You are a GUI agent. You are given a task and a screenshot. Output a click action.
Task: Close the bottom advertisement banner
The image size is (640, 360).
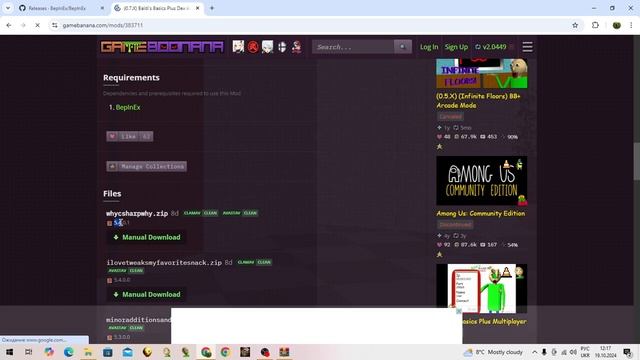(x=459, y=311)
